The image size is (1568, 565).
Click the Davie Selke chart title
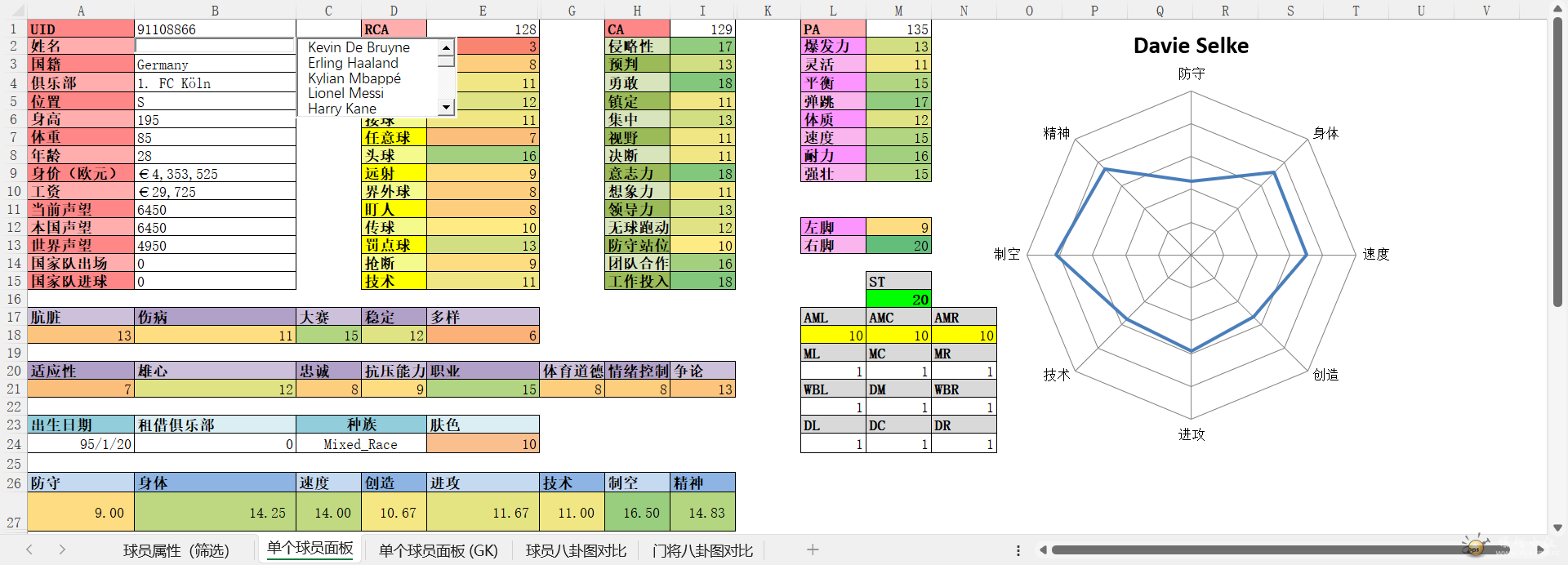point(1191,46)
